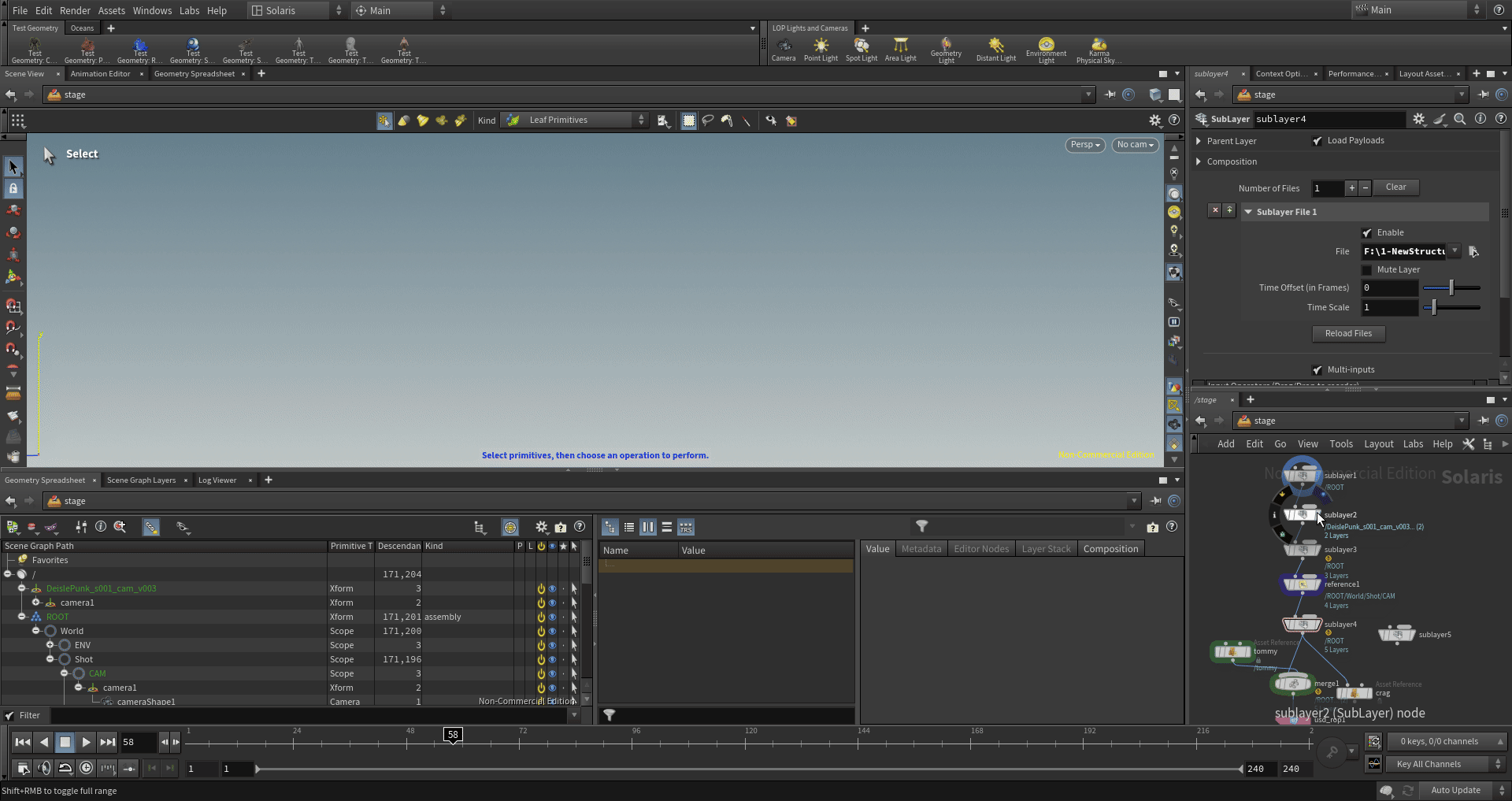The height and width of the screenshot is (801, 1512).
Task: Open viewport display options gear icon
Action: point(1154,121)
